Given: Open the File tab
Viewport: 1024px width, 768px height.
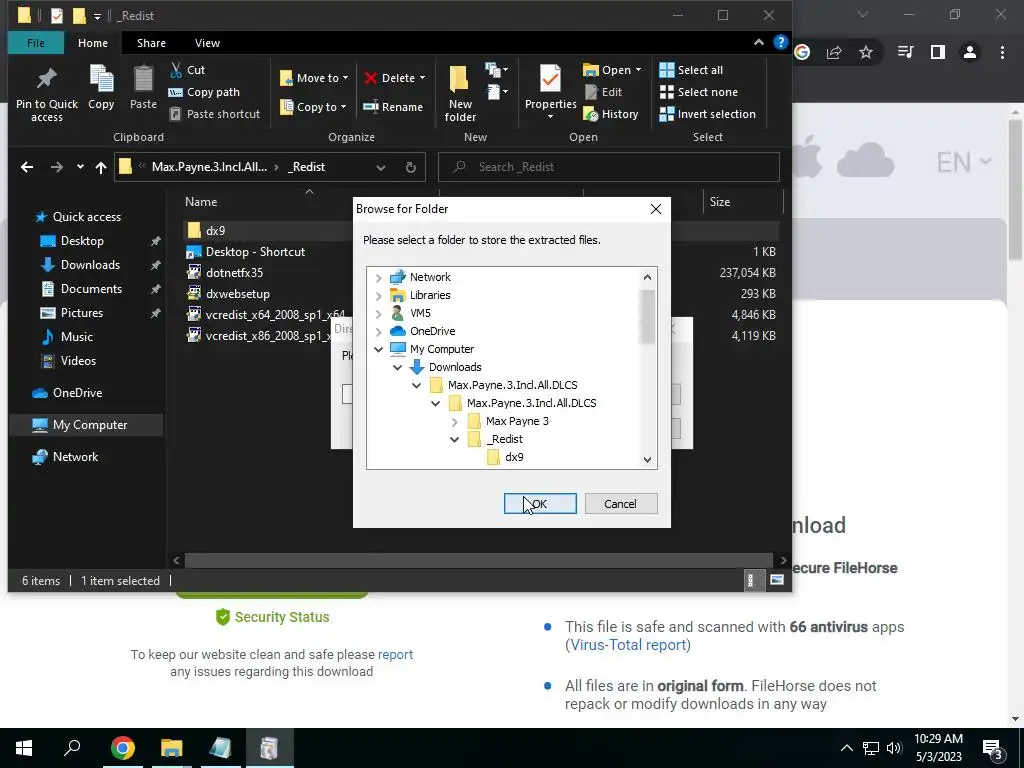Looking at the screenshot, I should (36, 43).
